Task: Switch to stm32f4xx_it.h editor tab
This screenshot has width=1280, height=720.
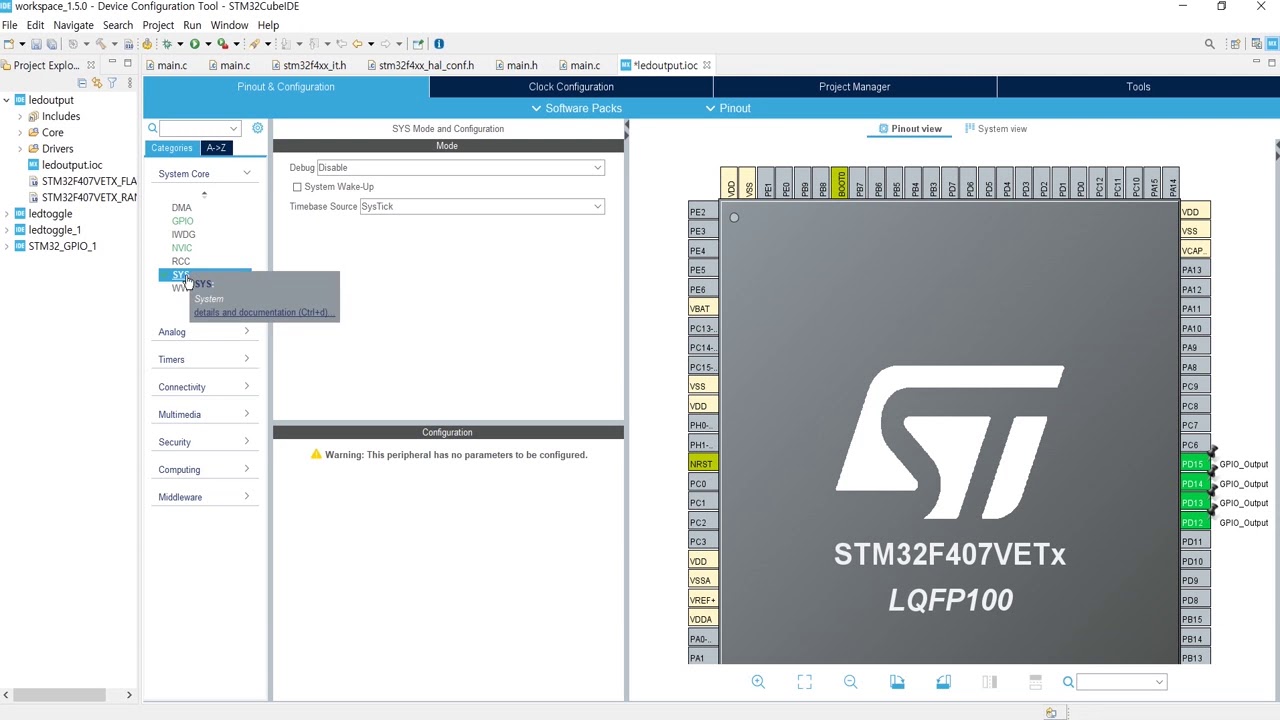Action: point(308,65)
